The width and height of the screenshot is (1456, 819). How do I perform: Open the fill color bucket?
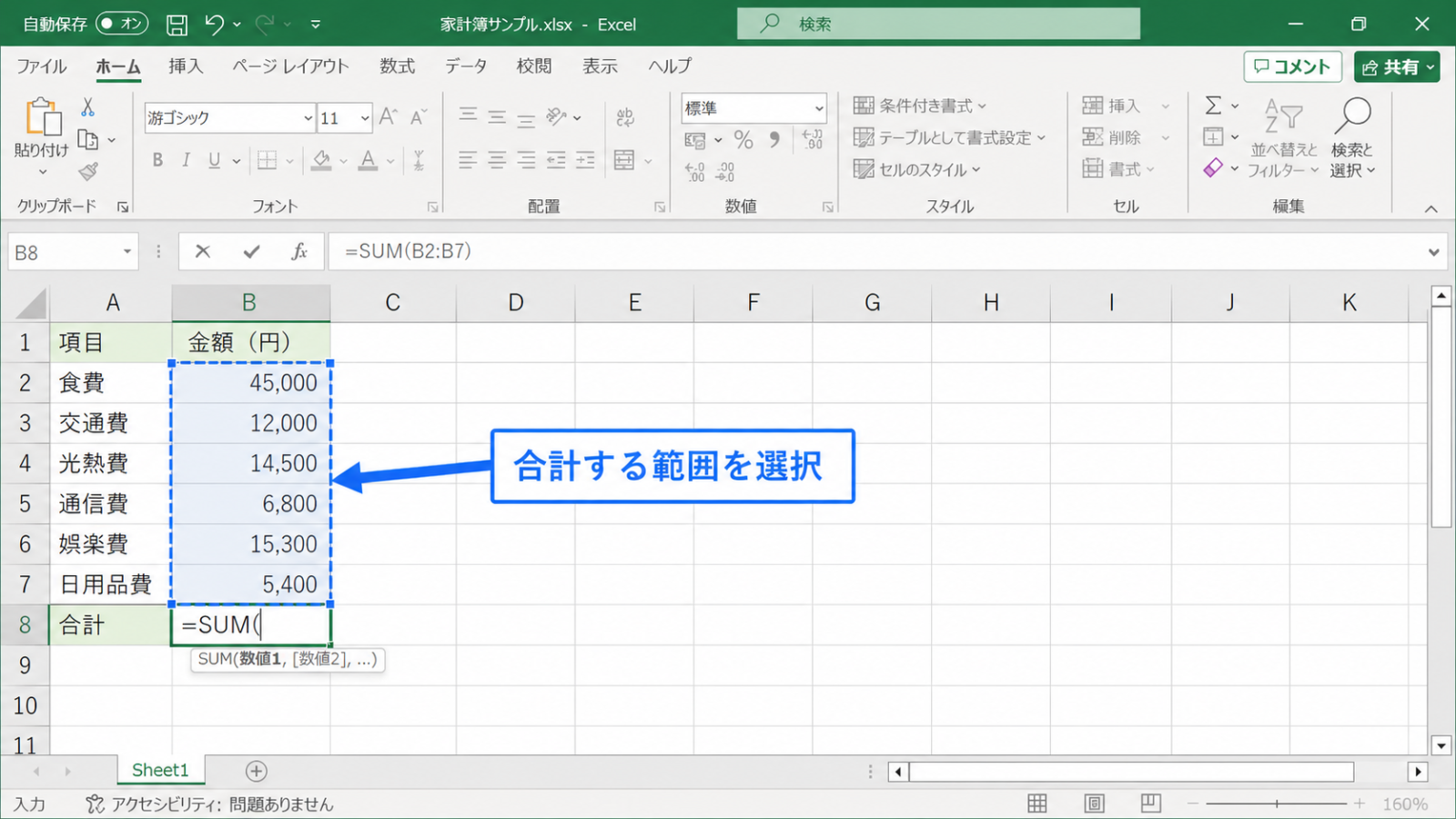tap(321, 161)
